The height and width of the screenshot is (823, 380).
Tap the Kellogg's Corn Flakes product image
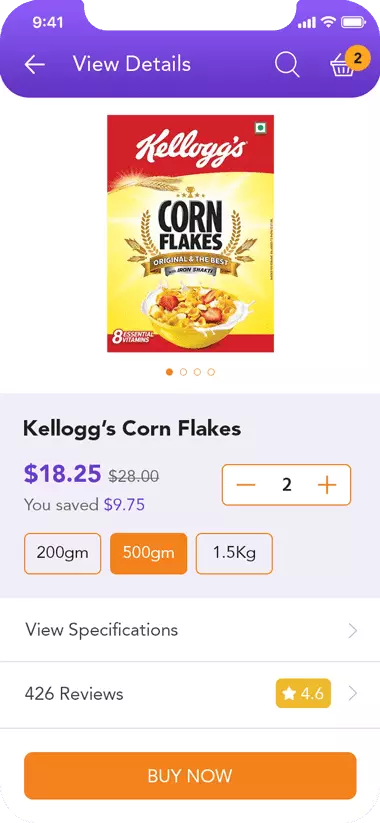[x=191, y=234]
